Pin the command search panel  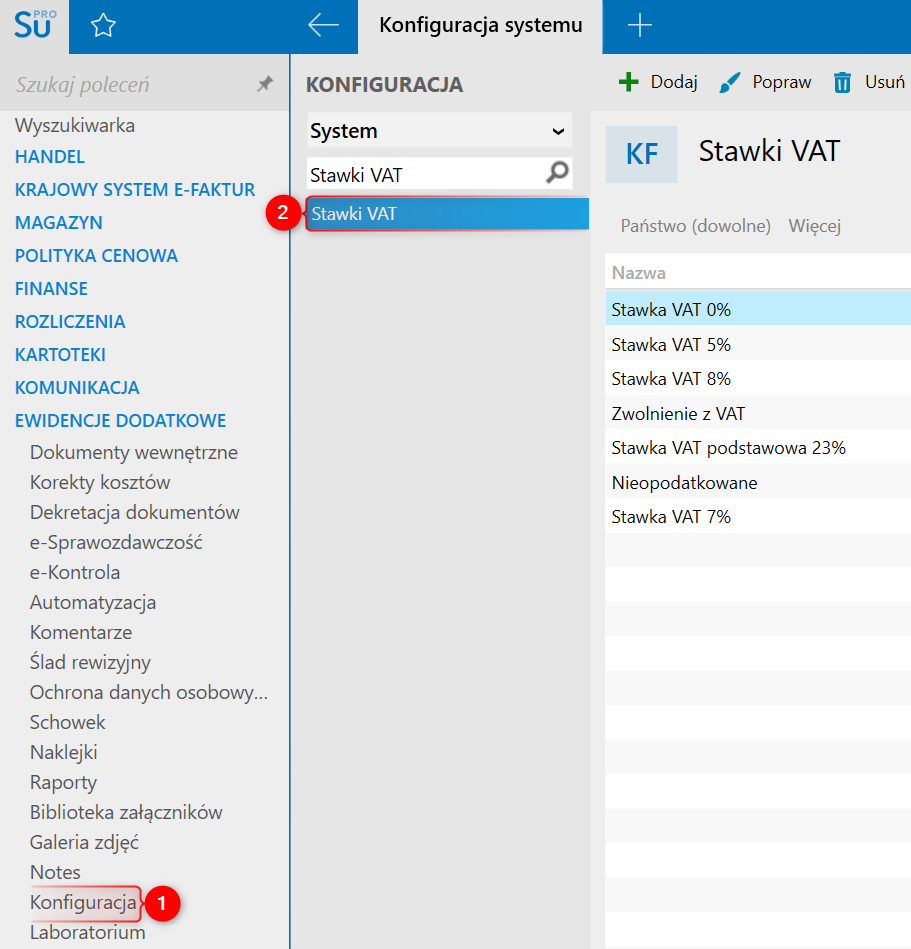(265, 85)
